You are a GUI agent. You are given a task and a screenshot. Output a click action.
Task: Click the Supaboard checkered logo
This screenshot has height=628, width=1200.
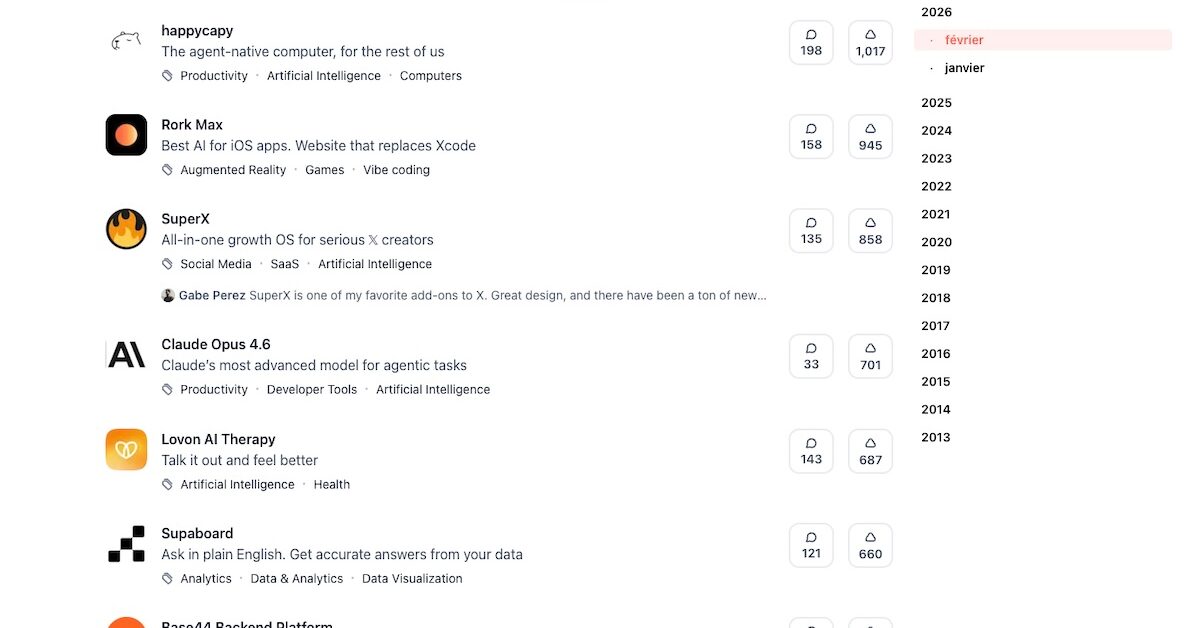(126, 543)
